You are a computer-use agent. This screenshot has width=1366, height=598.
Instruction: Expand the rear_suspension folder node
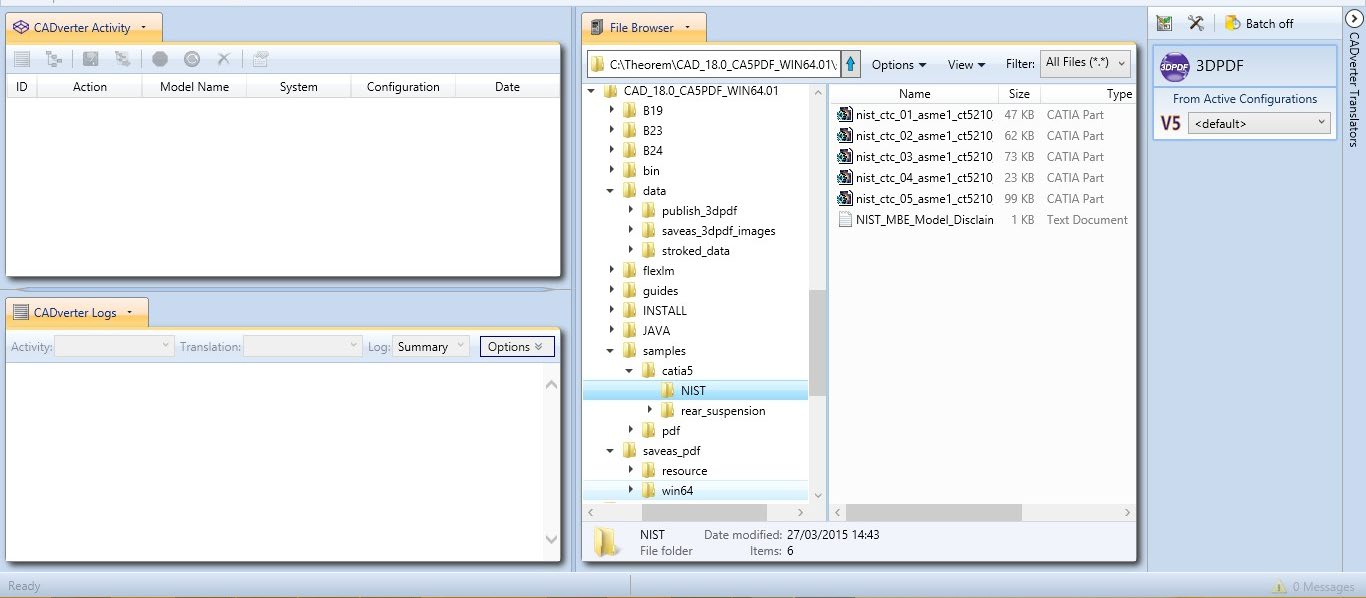(649, 411)
